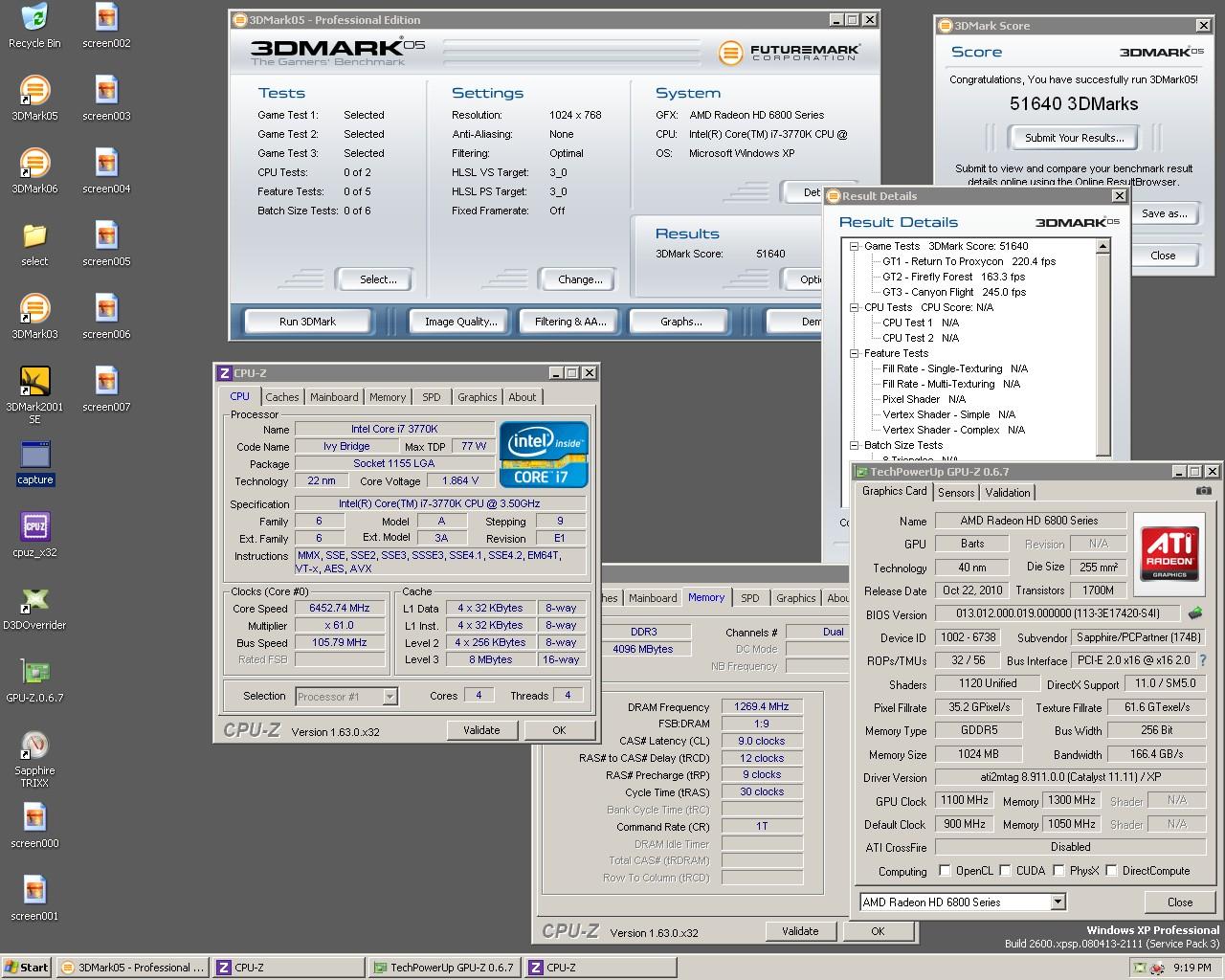Click the Graphs... button
Viewport: 1225px width, 980px height.
point(681,322)
